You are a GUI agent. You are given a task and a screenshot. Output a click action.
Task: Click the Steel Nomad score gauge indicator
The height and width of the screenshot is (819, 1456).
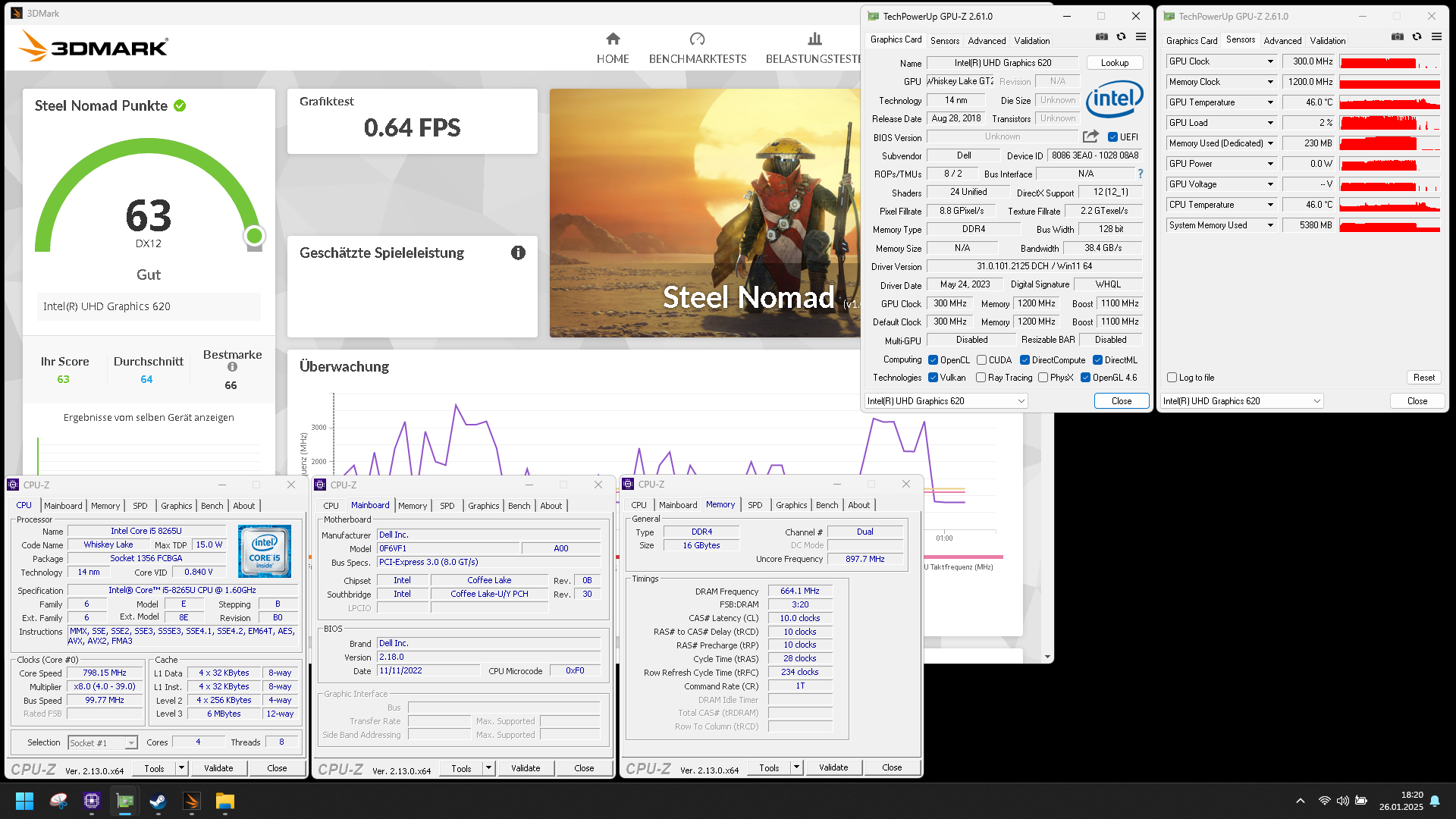254,236
